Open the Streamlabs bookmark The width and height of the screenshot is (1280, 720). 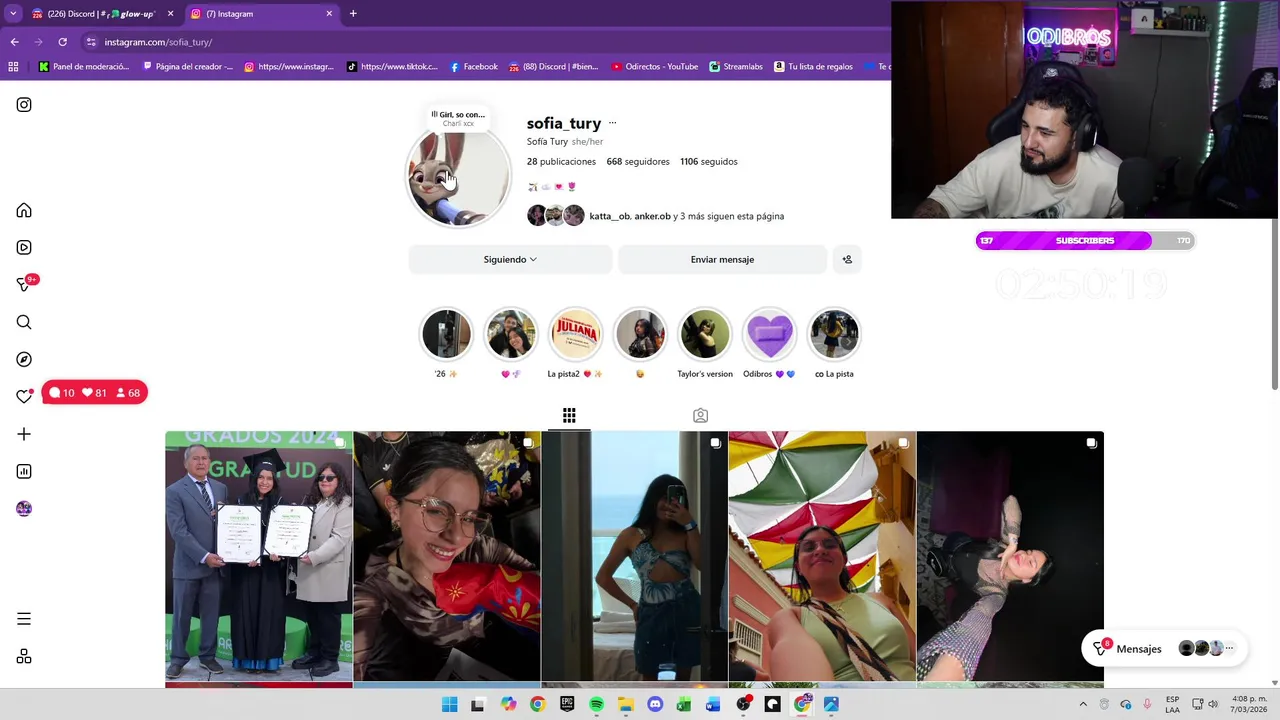click(736, 67)
